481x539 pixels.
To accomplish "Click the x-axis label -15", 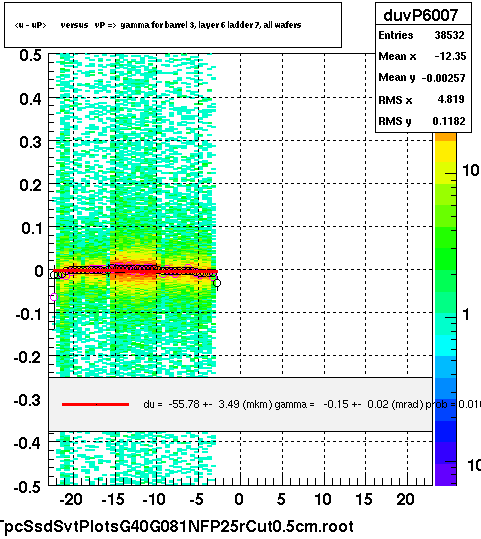I will [x=113, y=499].
